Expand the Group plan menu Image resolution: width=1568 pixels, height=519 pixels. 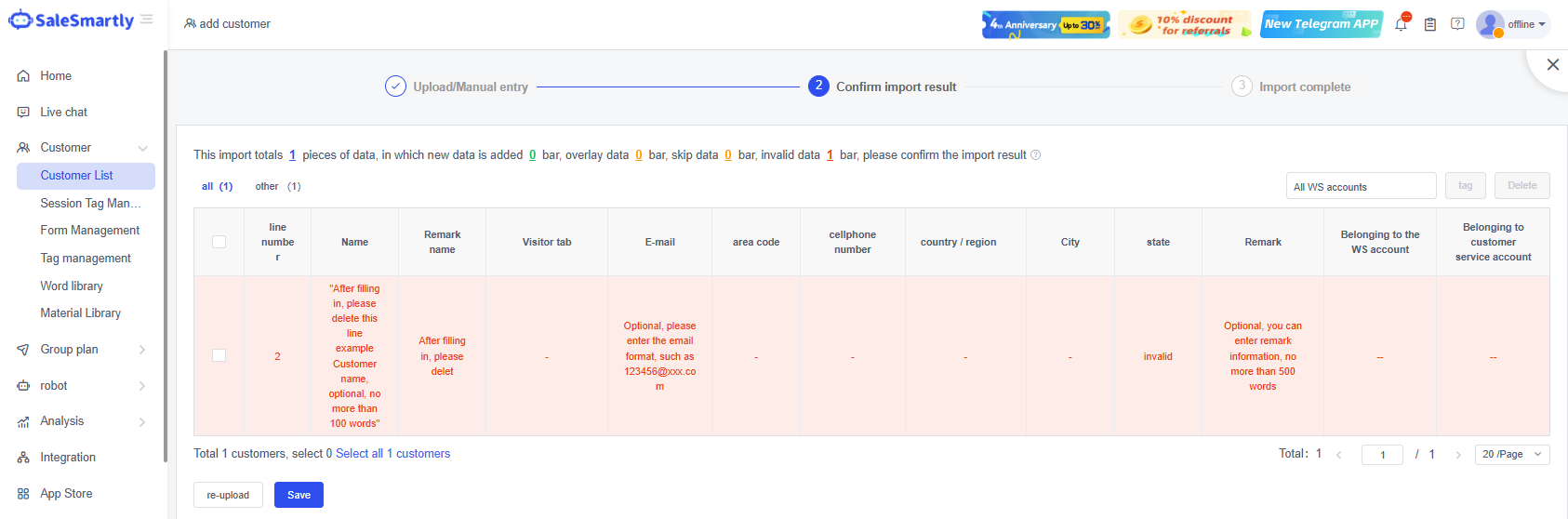tap(82, 350)
